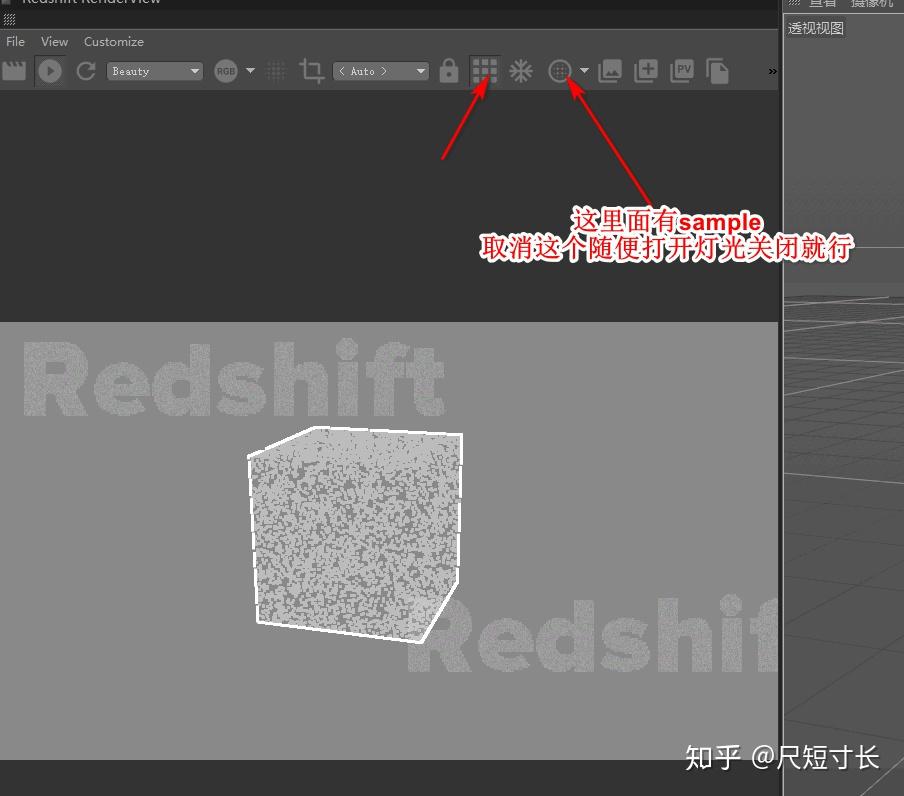Start interactive rendering with the play button
Image resolution: width=904 pixels, height=796 pixels.
(x=50, y=71)
